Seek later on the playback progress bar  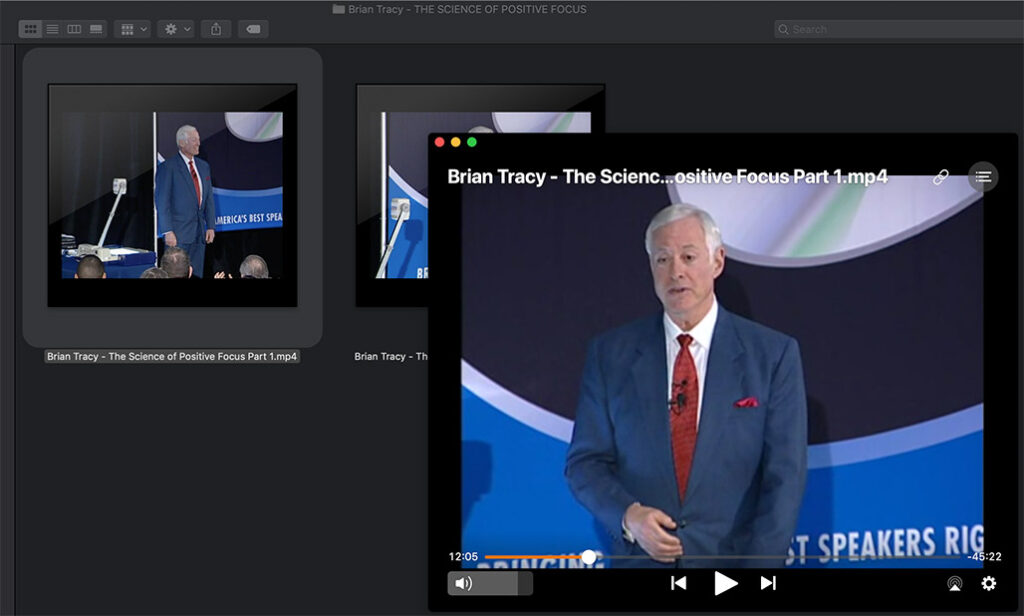tap(777, 557)
